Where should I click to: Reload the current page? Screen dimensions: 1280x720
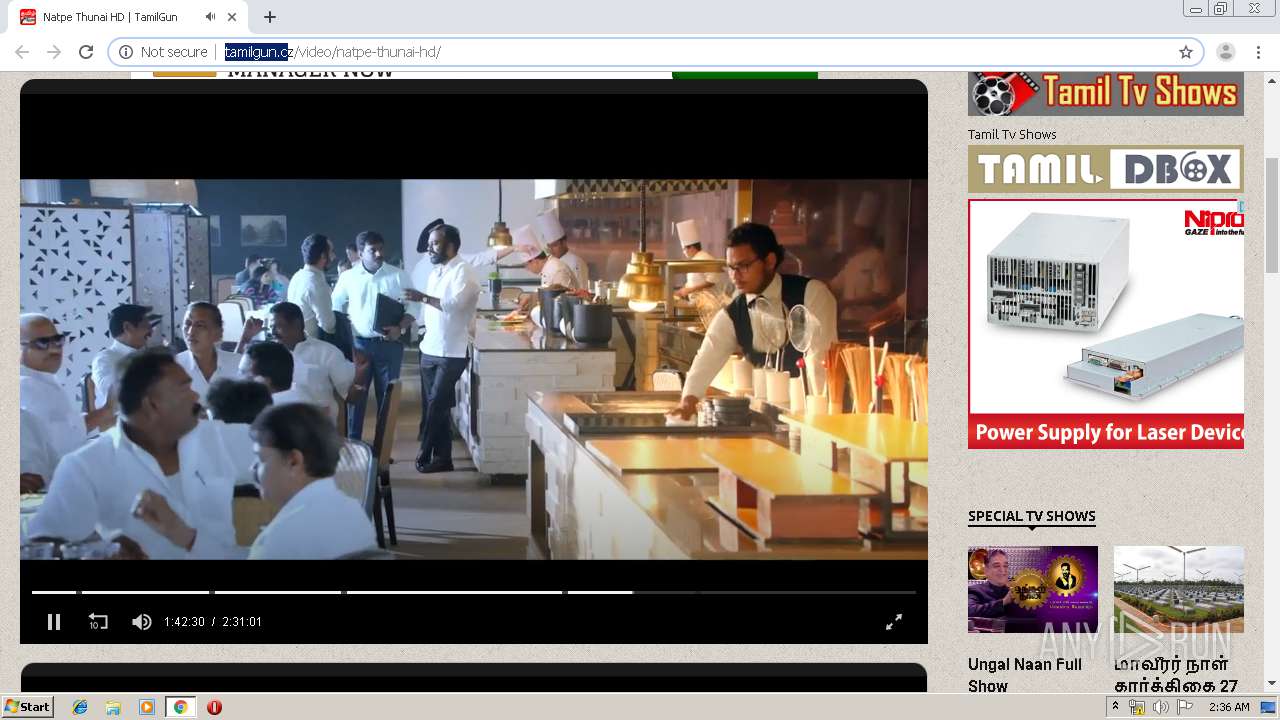[x=86, y=52]
